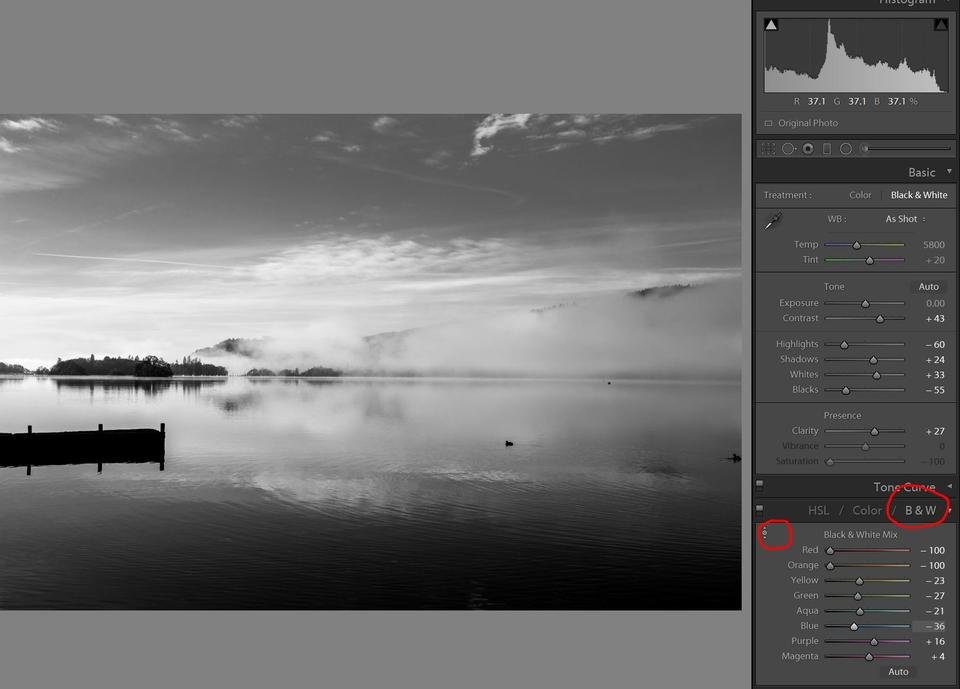The image size is (960, 689).
Task: Set Treatment to Color
Action: click(x=860, y=195)
